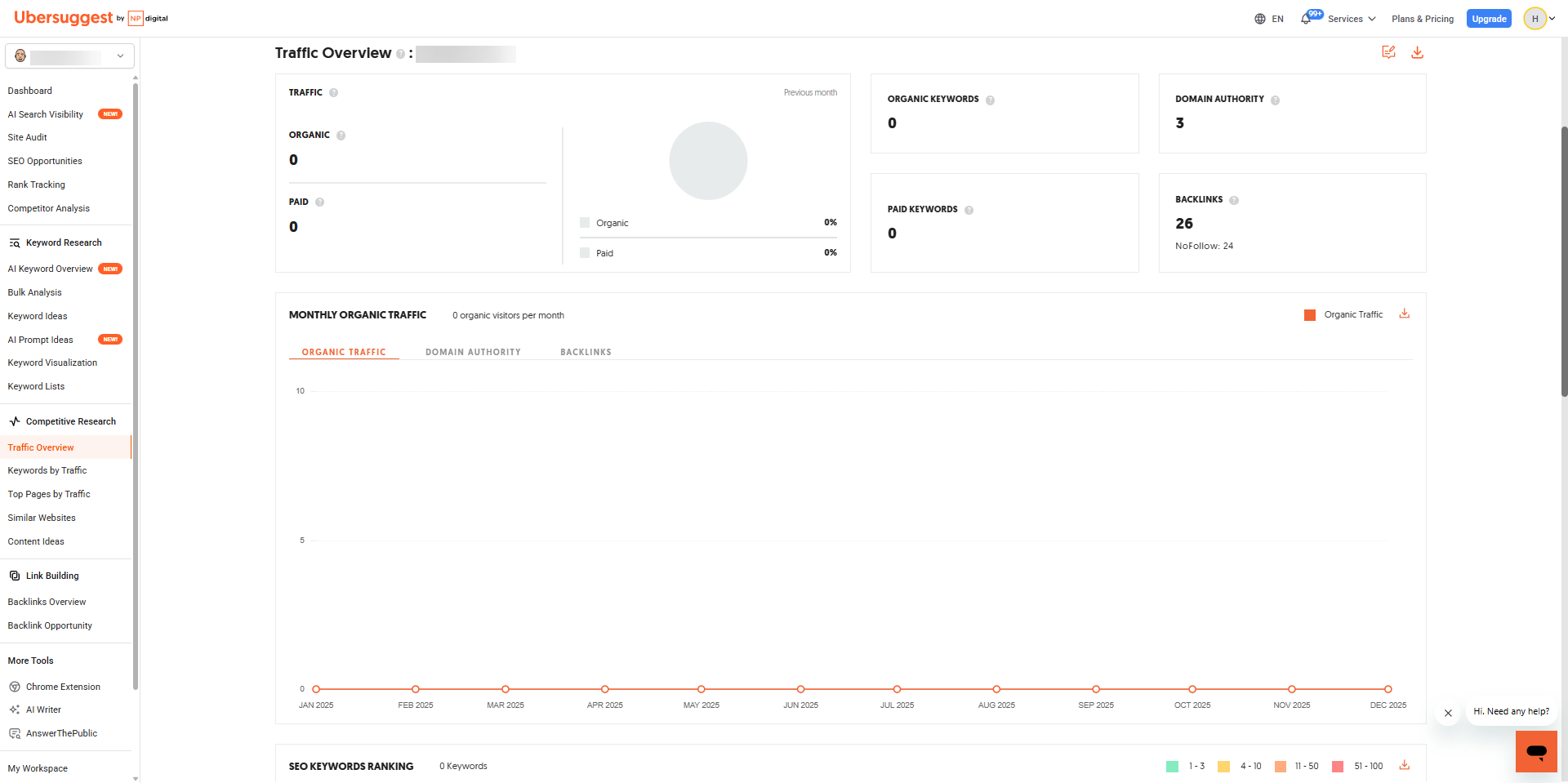Open Plans & Pricing link
Screen dimensions: 1568x783
pos(1423,19)
